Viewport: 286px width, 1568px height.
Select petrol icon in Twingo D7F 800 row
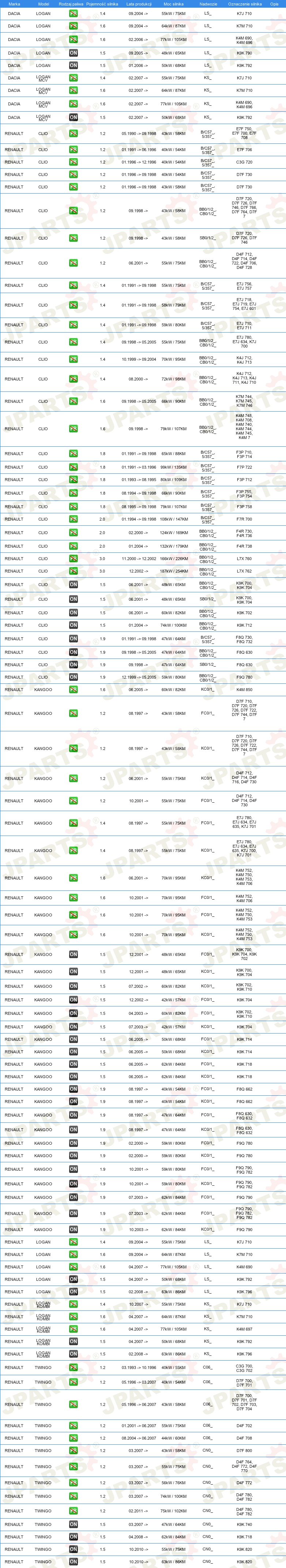(x=73, y=1451)
